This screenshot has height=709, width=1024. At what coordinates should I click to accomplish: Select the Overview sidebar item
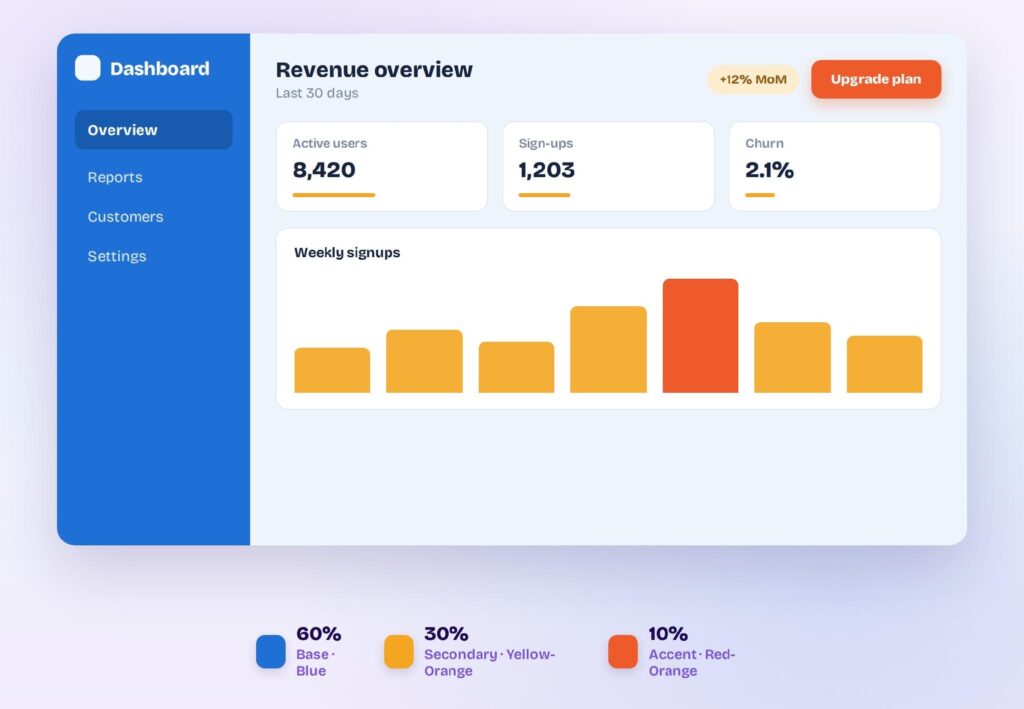153,130
